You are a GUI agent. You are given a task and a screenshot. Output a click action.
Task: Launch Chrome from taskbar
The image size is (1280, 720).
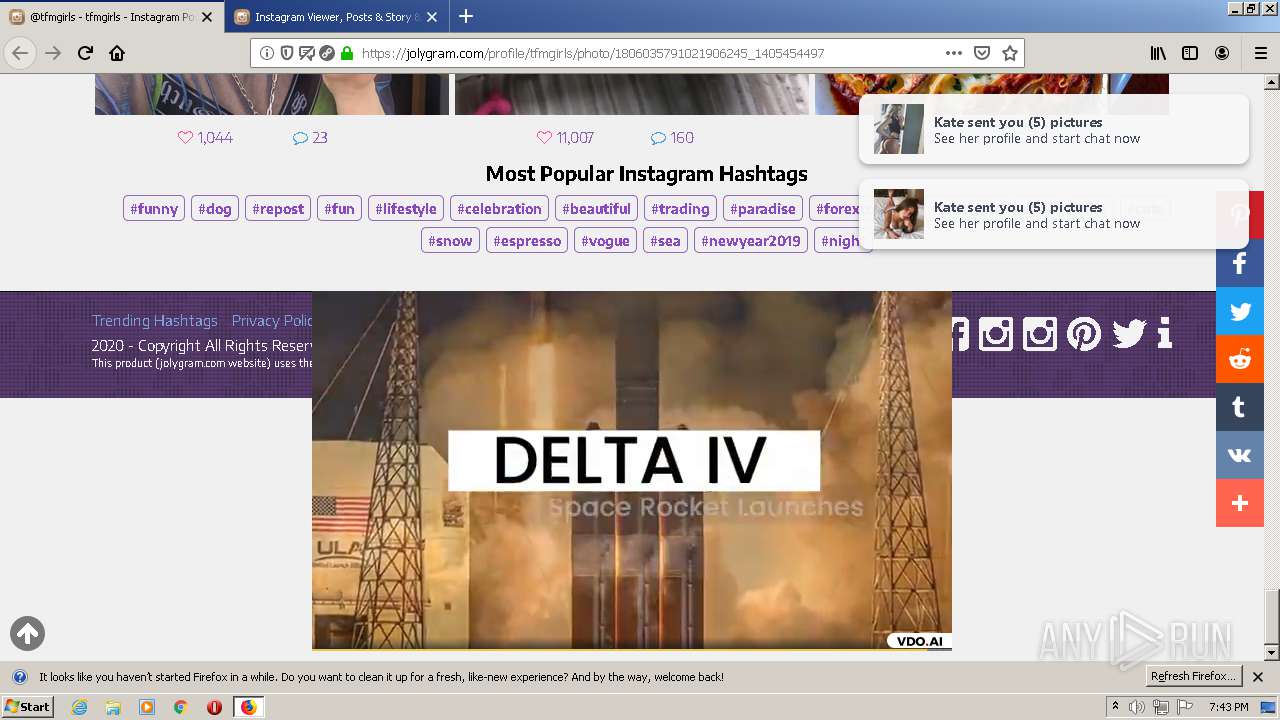pos(180,707)
